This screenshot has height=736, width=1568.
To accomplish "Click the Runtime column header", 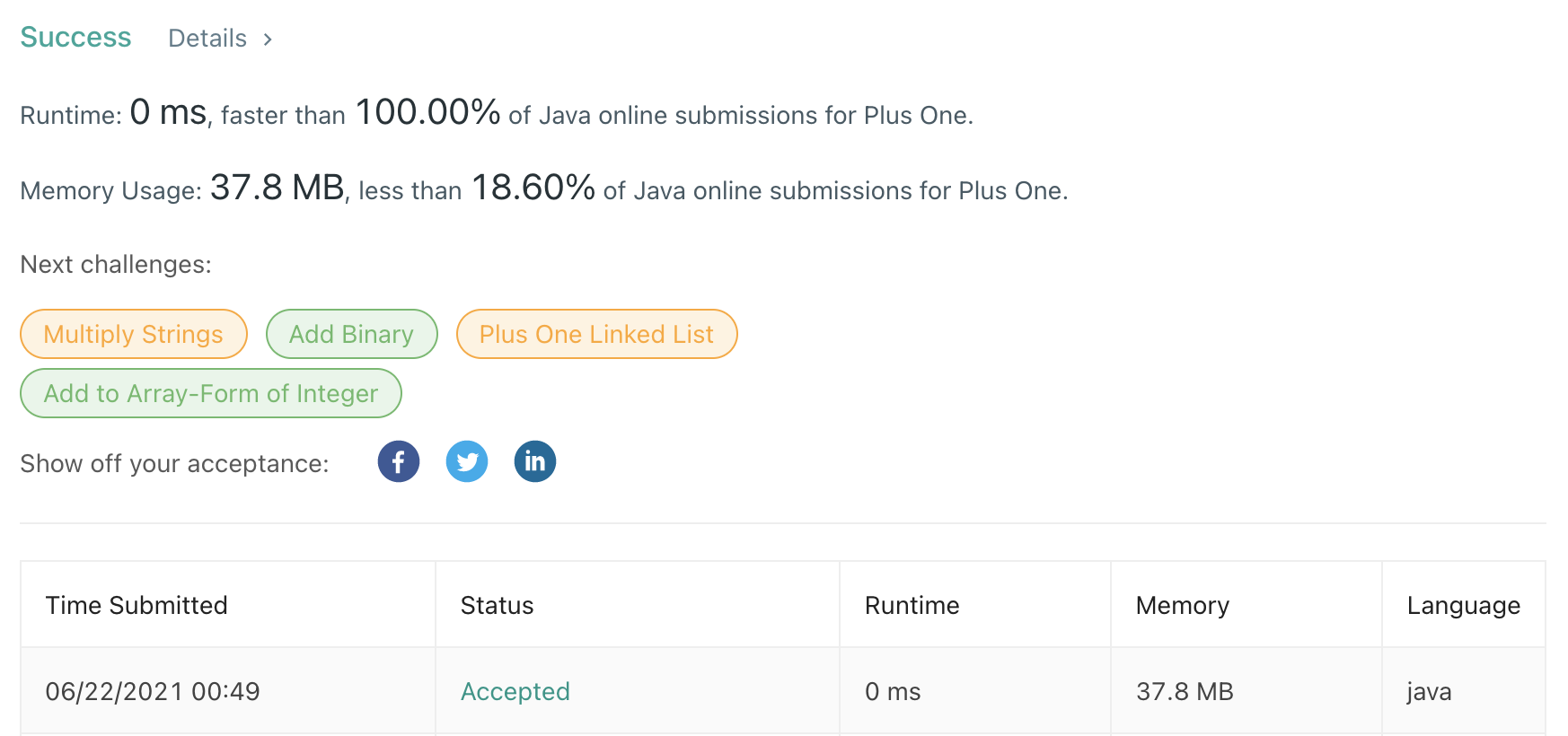I will [x=912, y=605].
